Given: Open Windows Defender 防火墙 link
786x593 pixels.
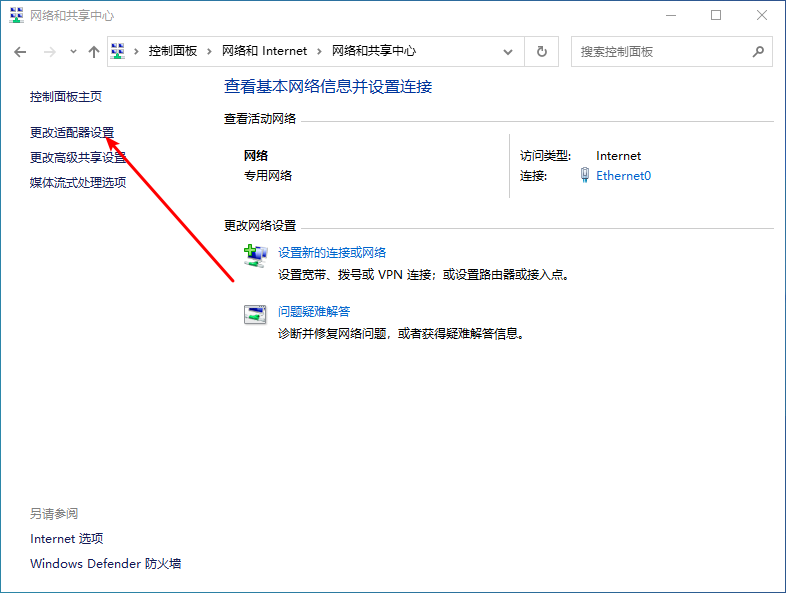Looking at the screenshot, I should click(x=105, y=563).
